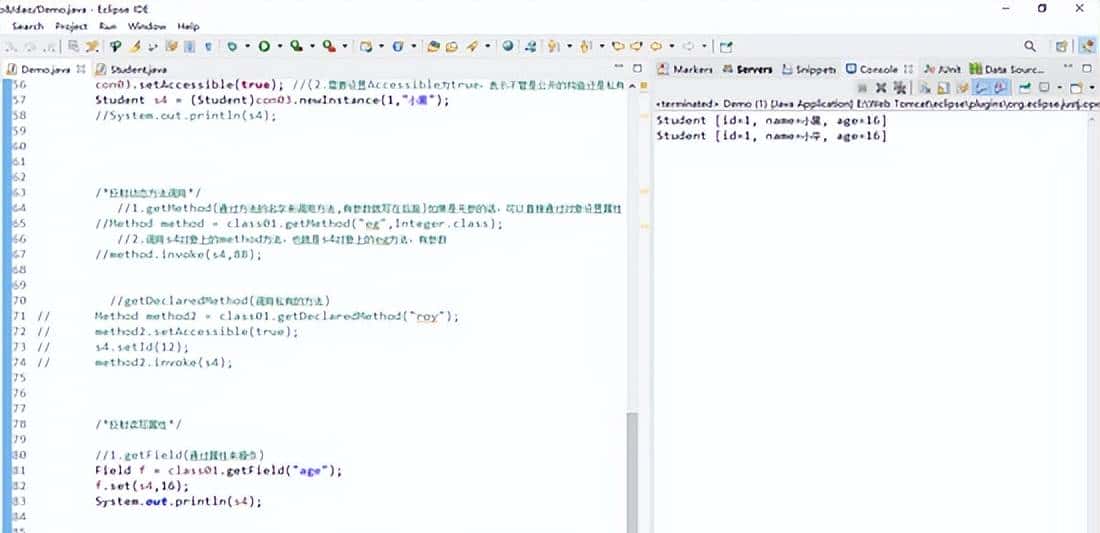Click the Open Console icon

(1076, 88)
